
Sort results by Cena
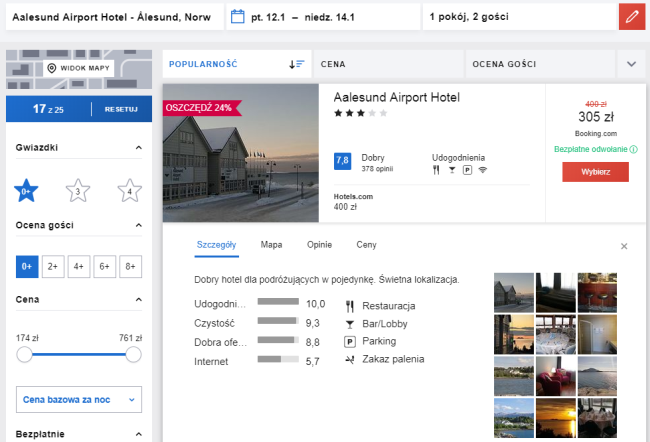(388, 64)
